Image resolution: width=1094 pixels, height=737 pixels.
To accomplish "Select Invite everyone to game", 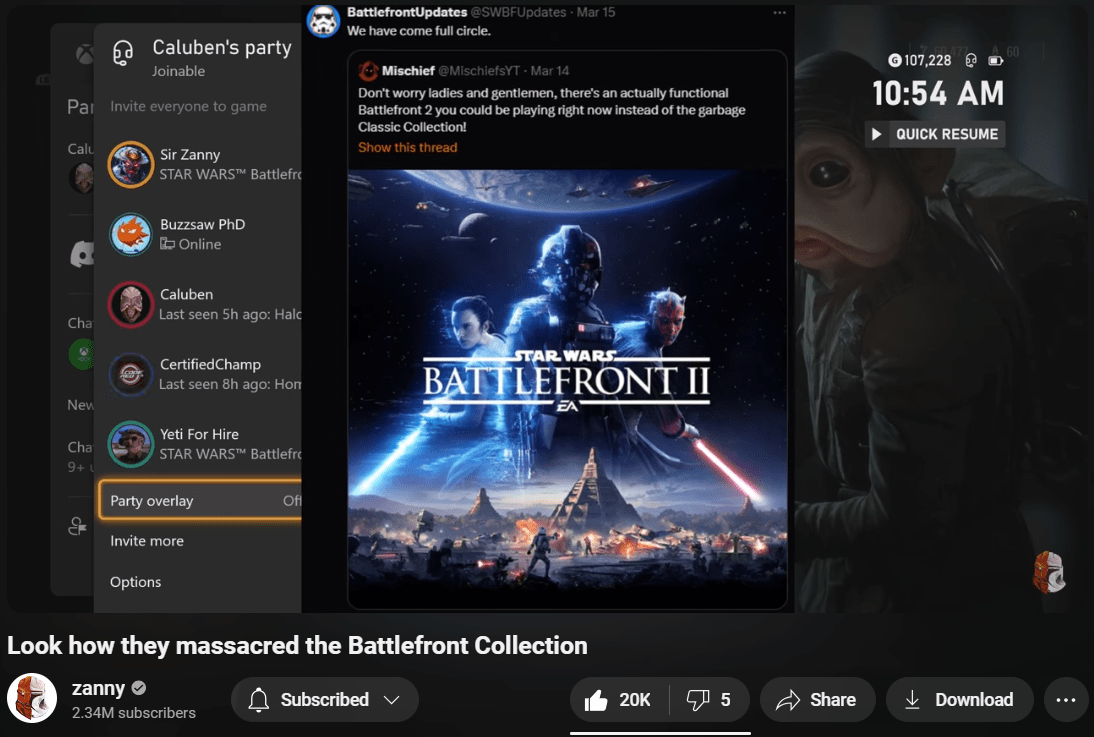I will click(x=188, y=106).
